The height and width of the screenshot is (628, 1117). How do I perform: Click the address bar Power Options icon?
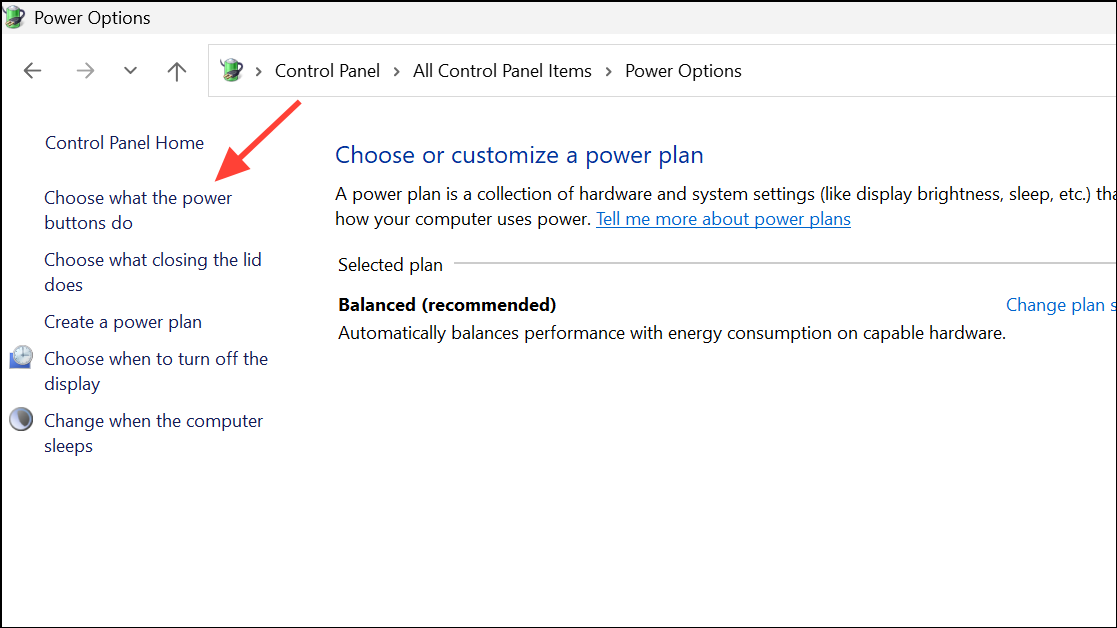click(x=232, y=71)
